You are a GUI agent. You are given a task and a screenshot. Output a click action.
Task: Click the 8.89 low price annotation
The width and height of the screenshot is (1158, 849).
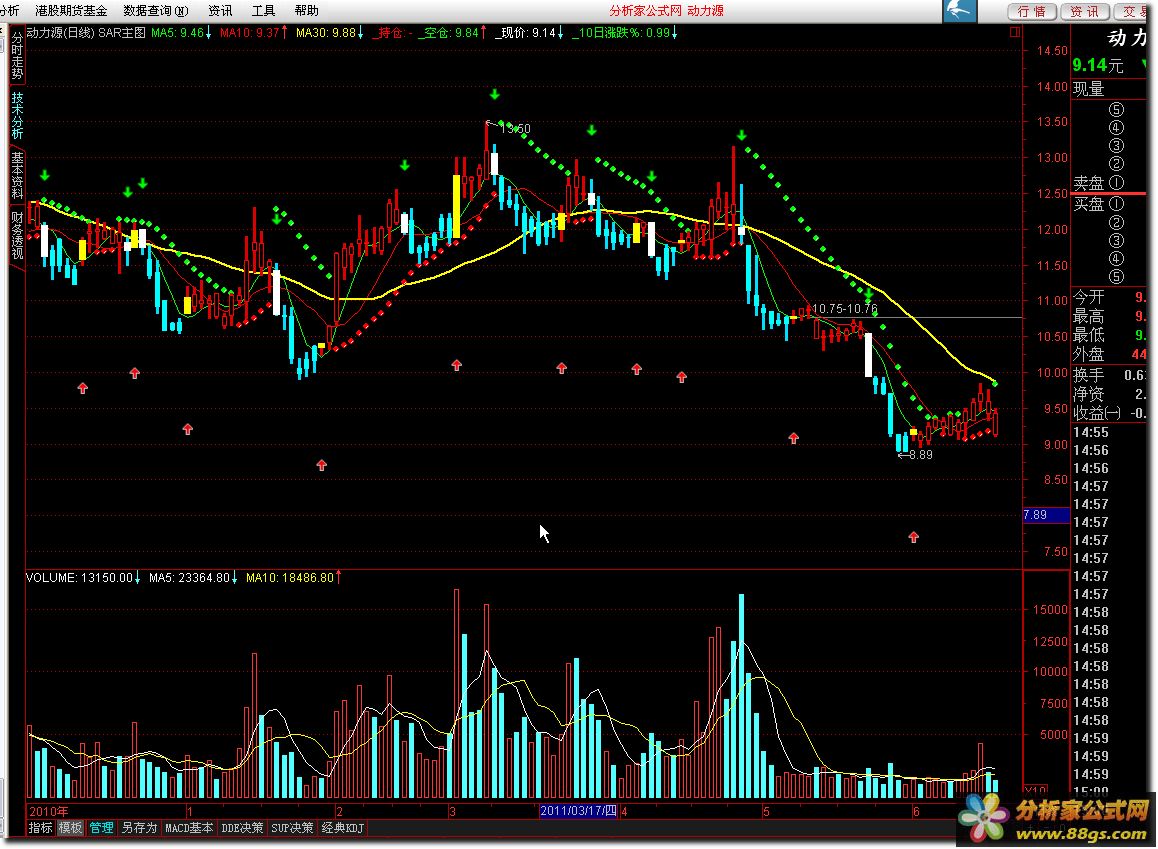click(x=921, y=455)
